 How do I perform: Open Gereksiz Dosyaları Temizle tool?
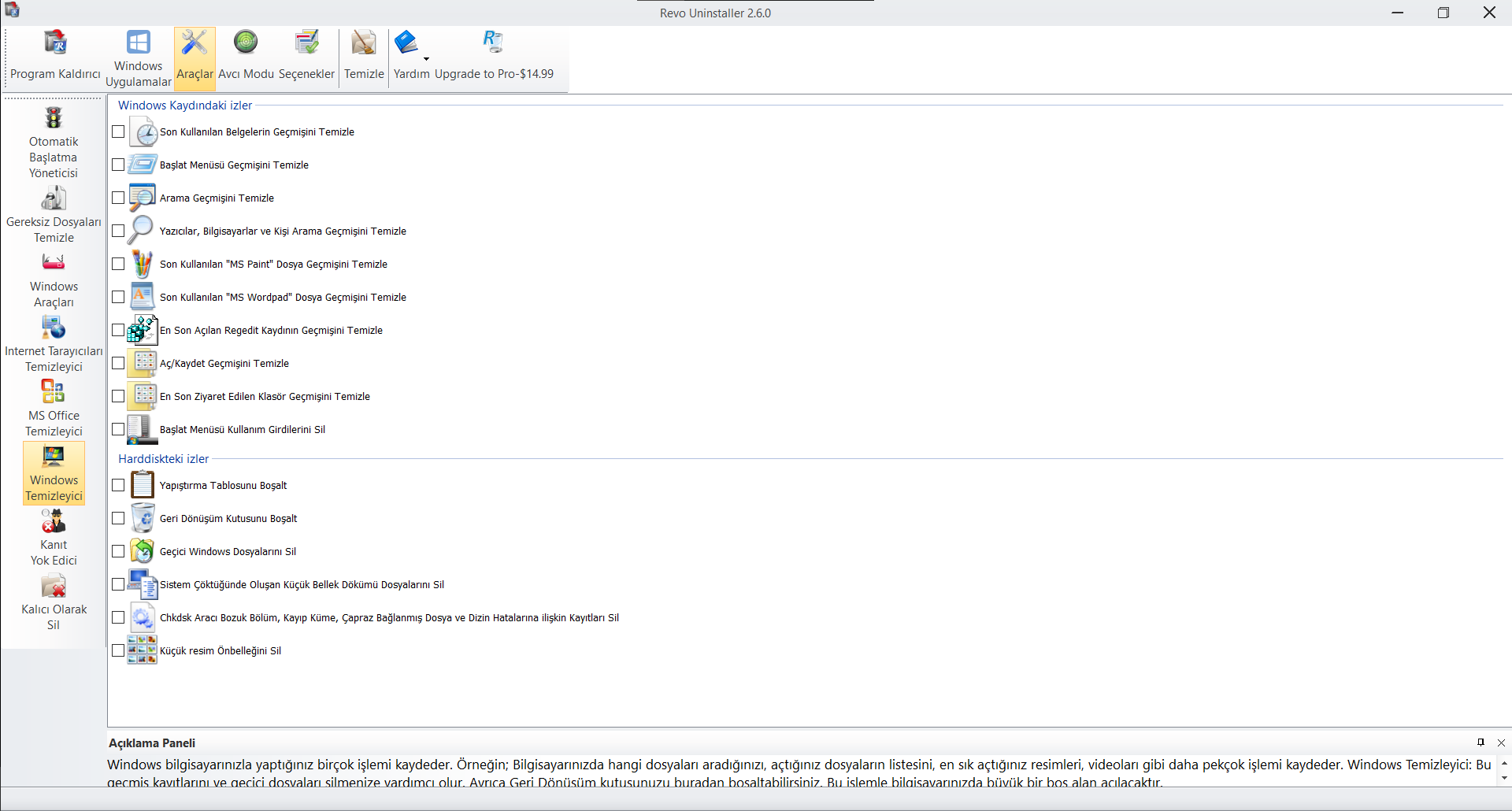click(x=54, y=215)
